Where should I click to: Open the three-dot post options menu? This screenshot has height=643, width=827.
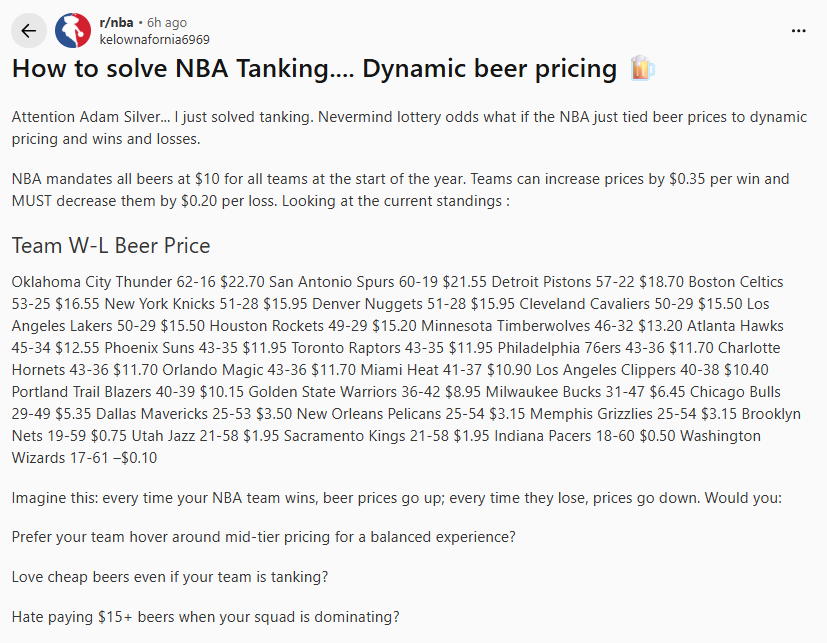pyautogui.click(x=798, y=31)
